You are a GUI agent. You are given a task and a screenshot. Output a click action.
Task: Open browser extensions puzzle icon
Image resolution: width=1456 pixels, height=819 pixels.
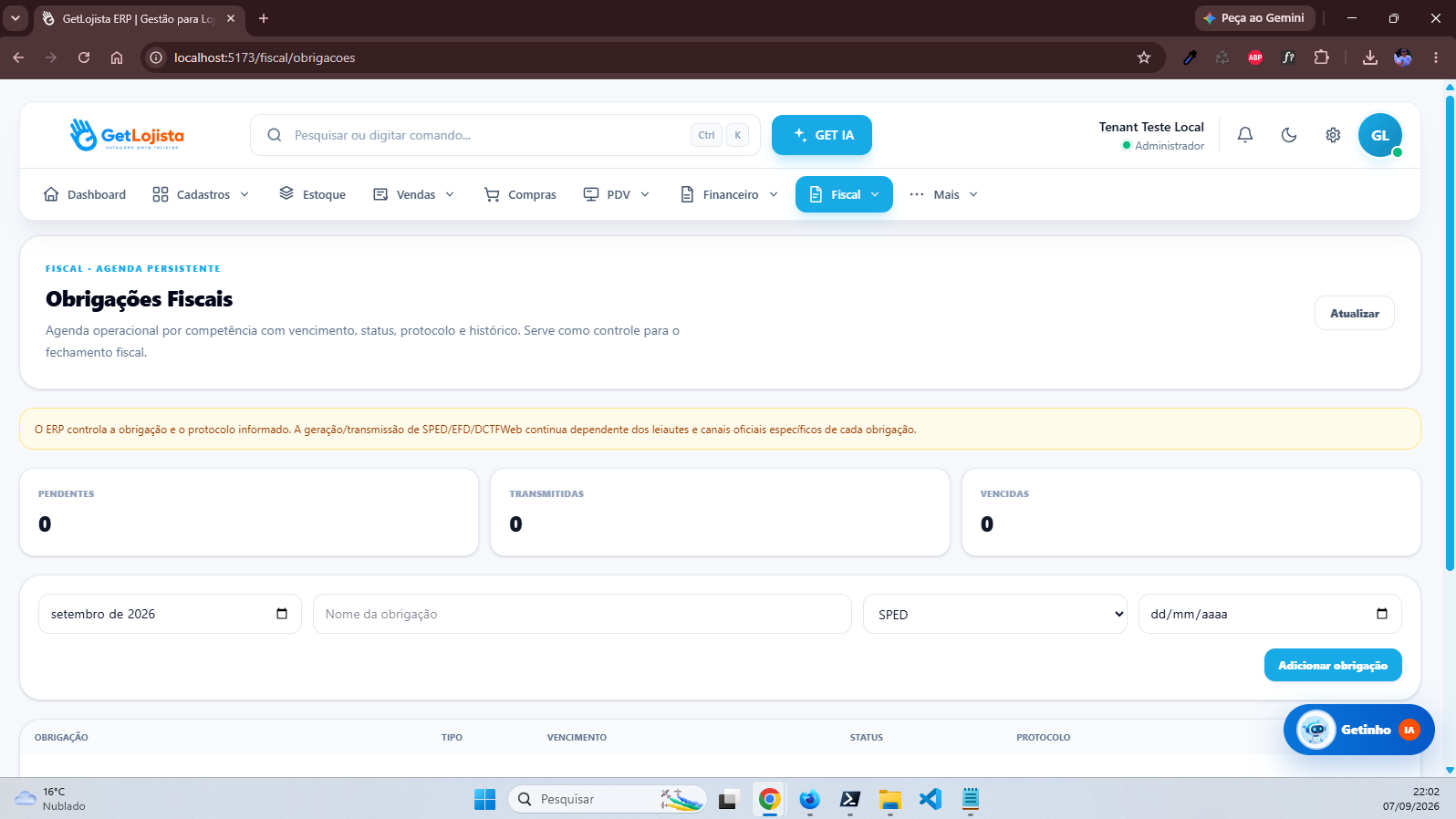pyautogui.click(x=1321, y=57)
